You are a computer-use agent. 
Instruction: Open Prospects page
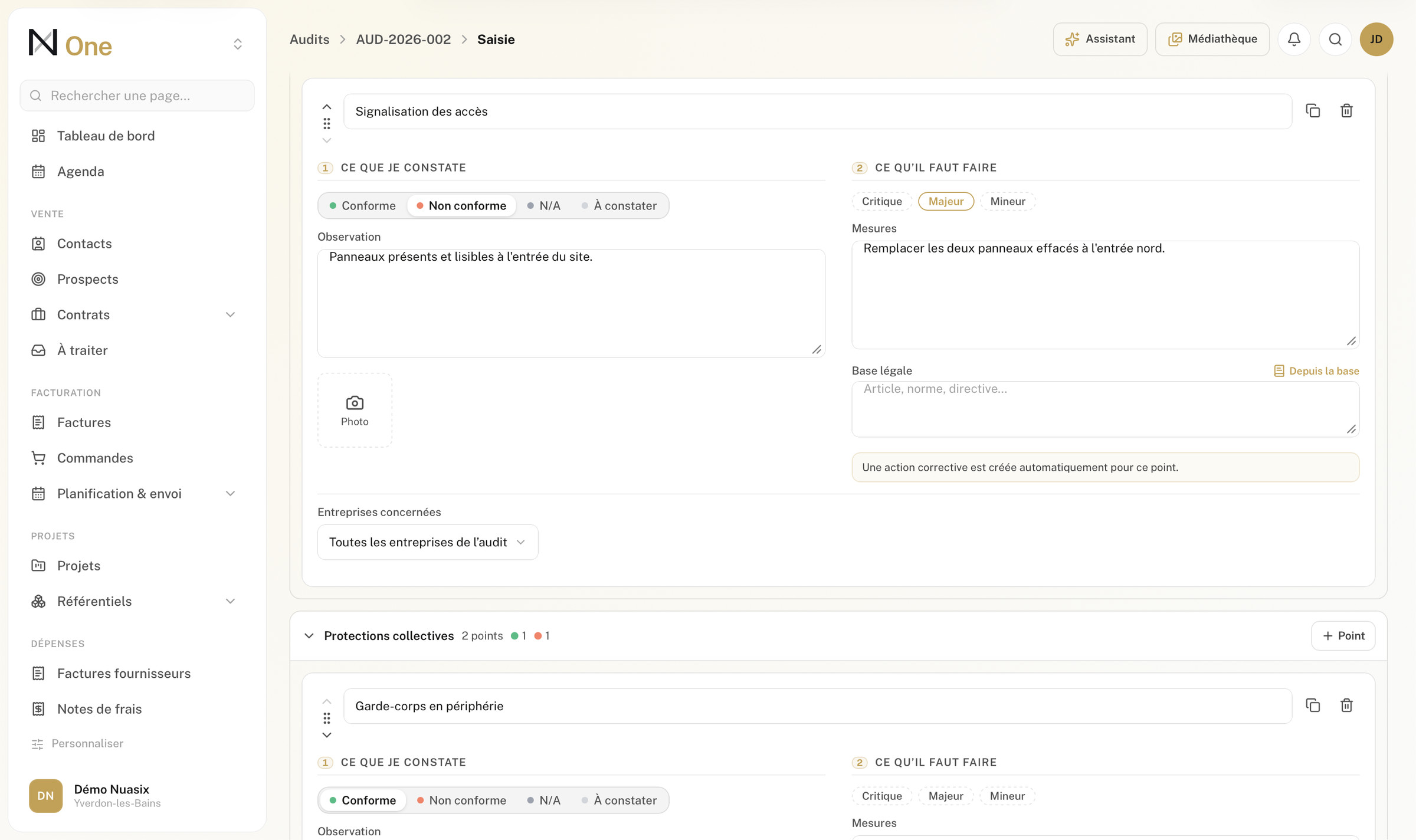pyautogui.click(x=137, y=279)
